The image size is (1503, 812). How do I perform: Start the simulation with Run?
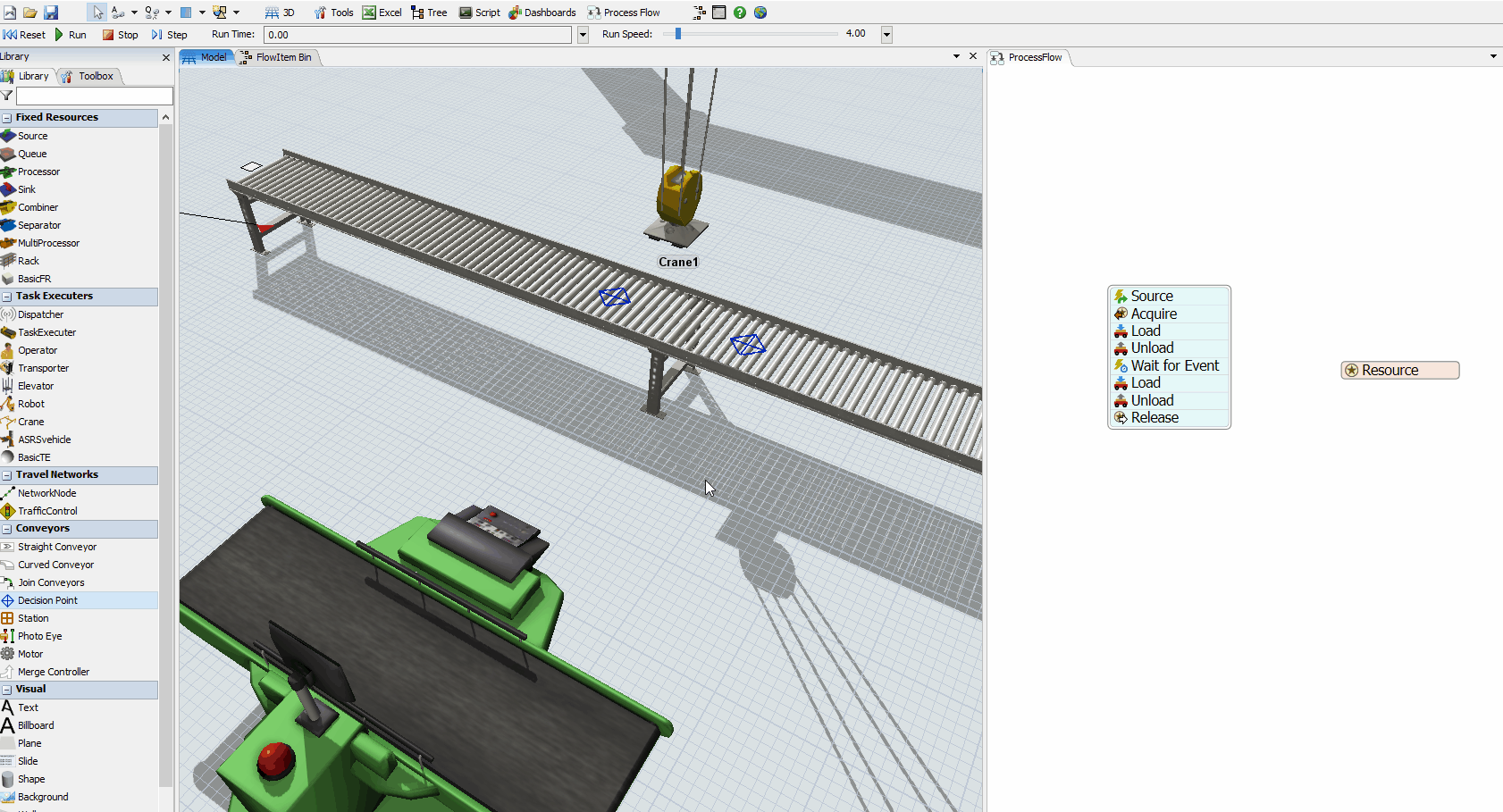tap(71, 35)
